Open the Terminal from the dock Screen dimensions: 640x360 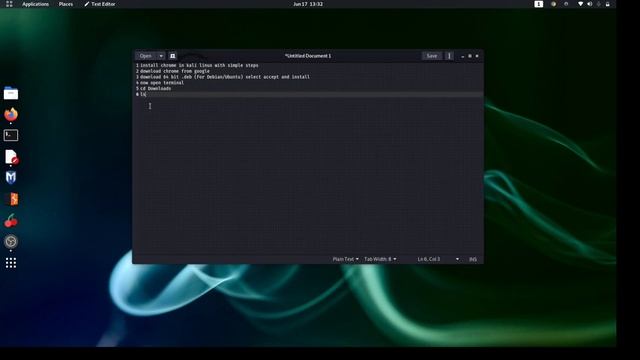point(11,136)
